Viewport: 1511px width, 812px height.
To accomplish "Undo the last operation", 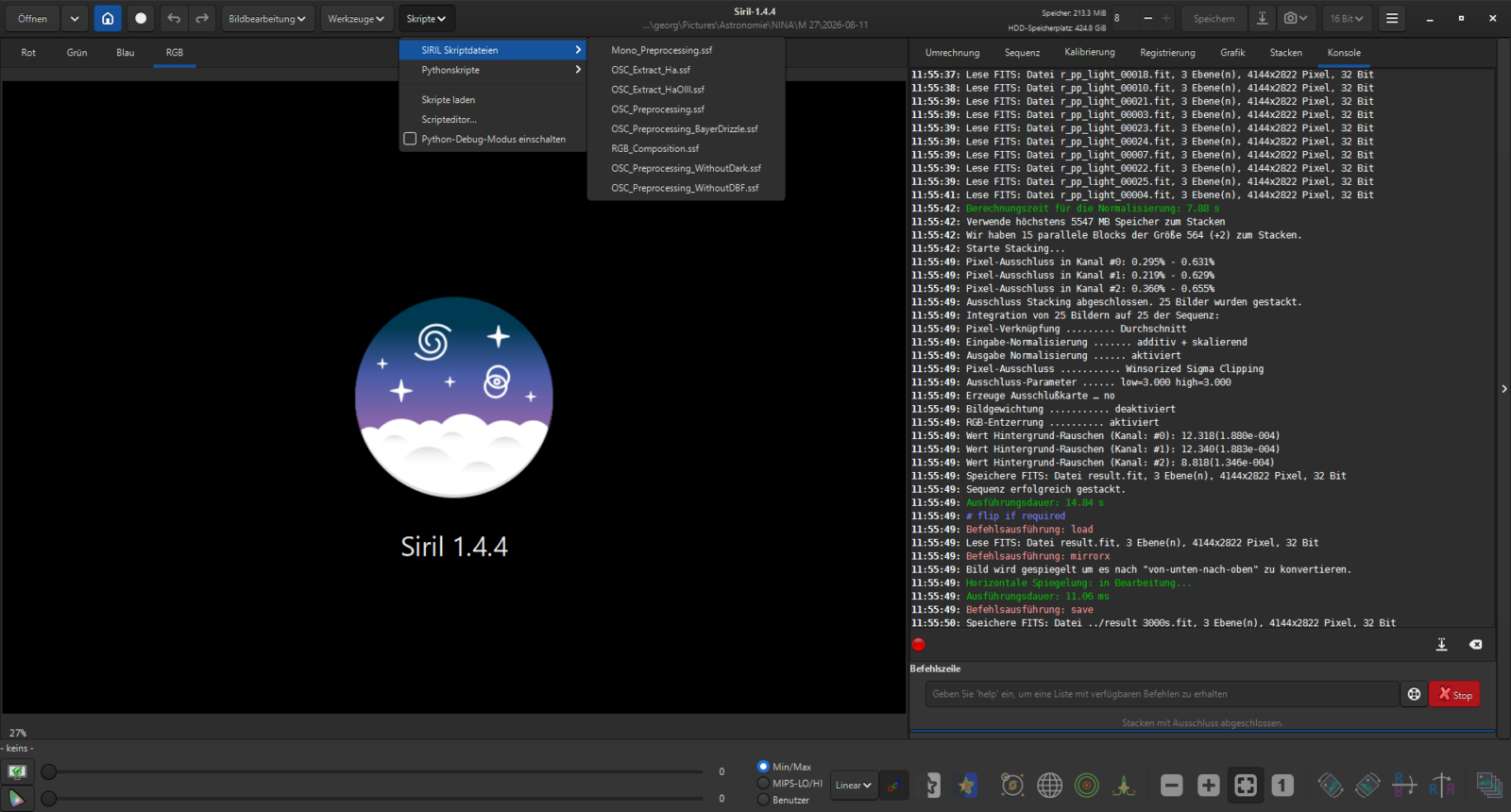I will click(174, 18).
